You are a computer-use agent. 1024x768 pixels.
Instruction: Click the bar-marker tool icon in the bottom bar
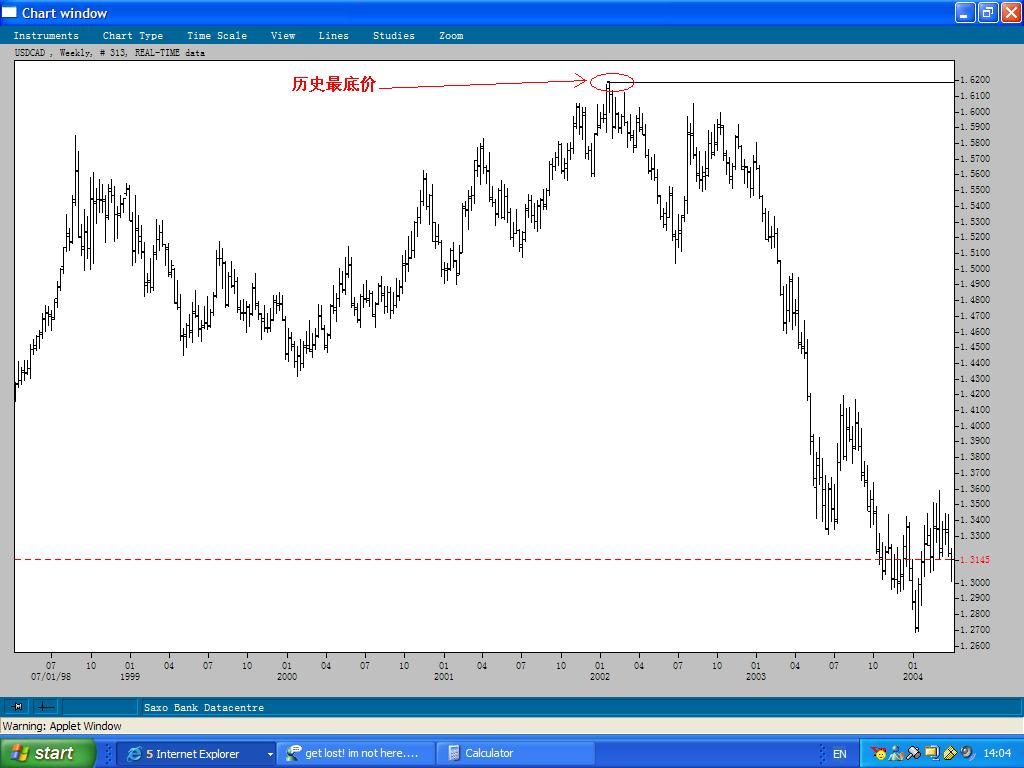pos(18,707)
